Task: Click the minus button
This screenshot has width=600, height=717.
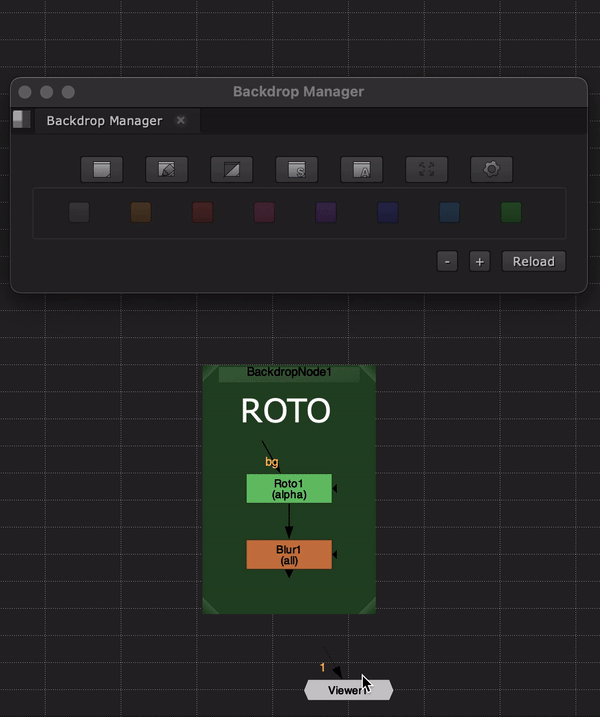Action: pyautogui.click(x=448, y=261)
